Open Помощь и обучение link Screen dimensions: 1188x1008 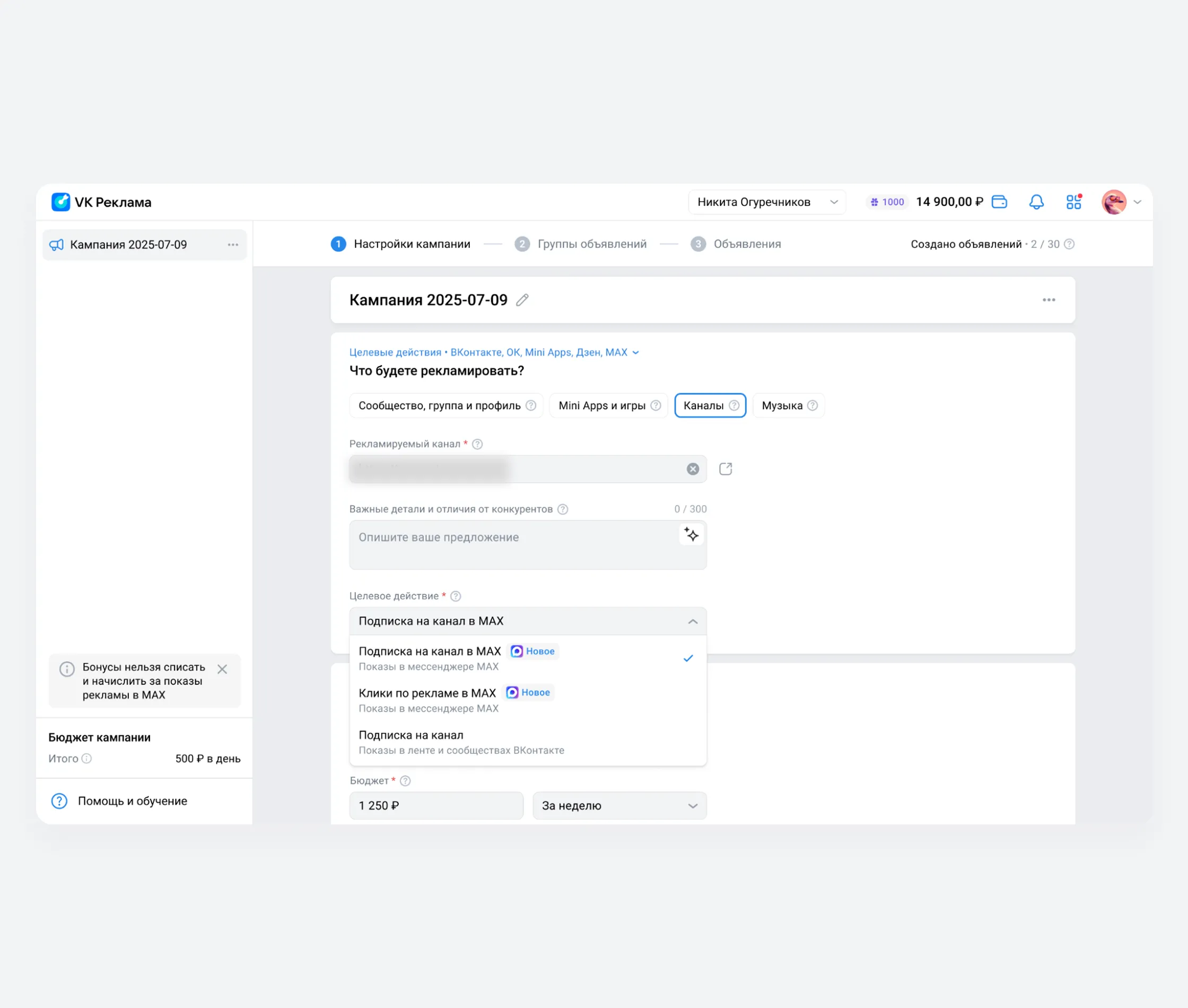(133, 801)
